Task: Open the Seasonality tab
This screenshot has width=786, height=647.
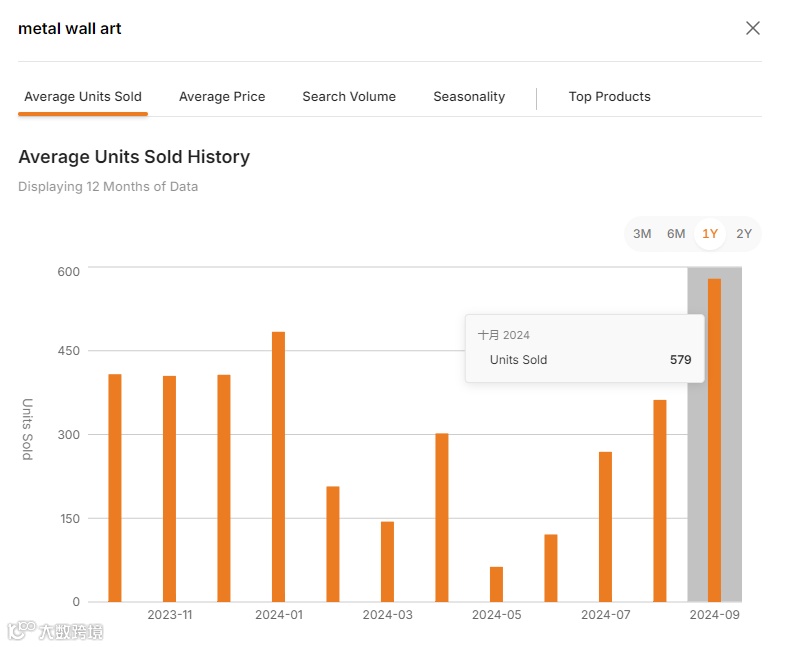Action: click(469, 97)
